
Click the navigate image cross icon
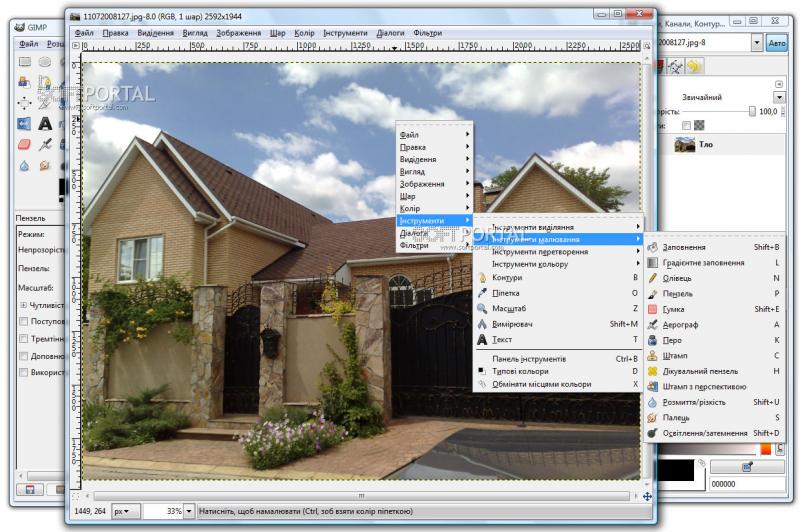coord(647,496)
